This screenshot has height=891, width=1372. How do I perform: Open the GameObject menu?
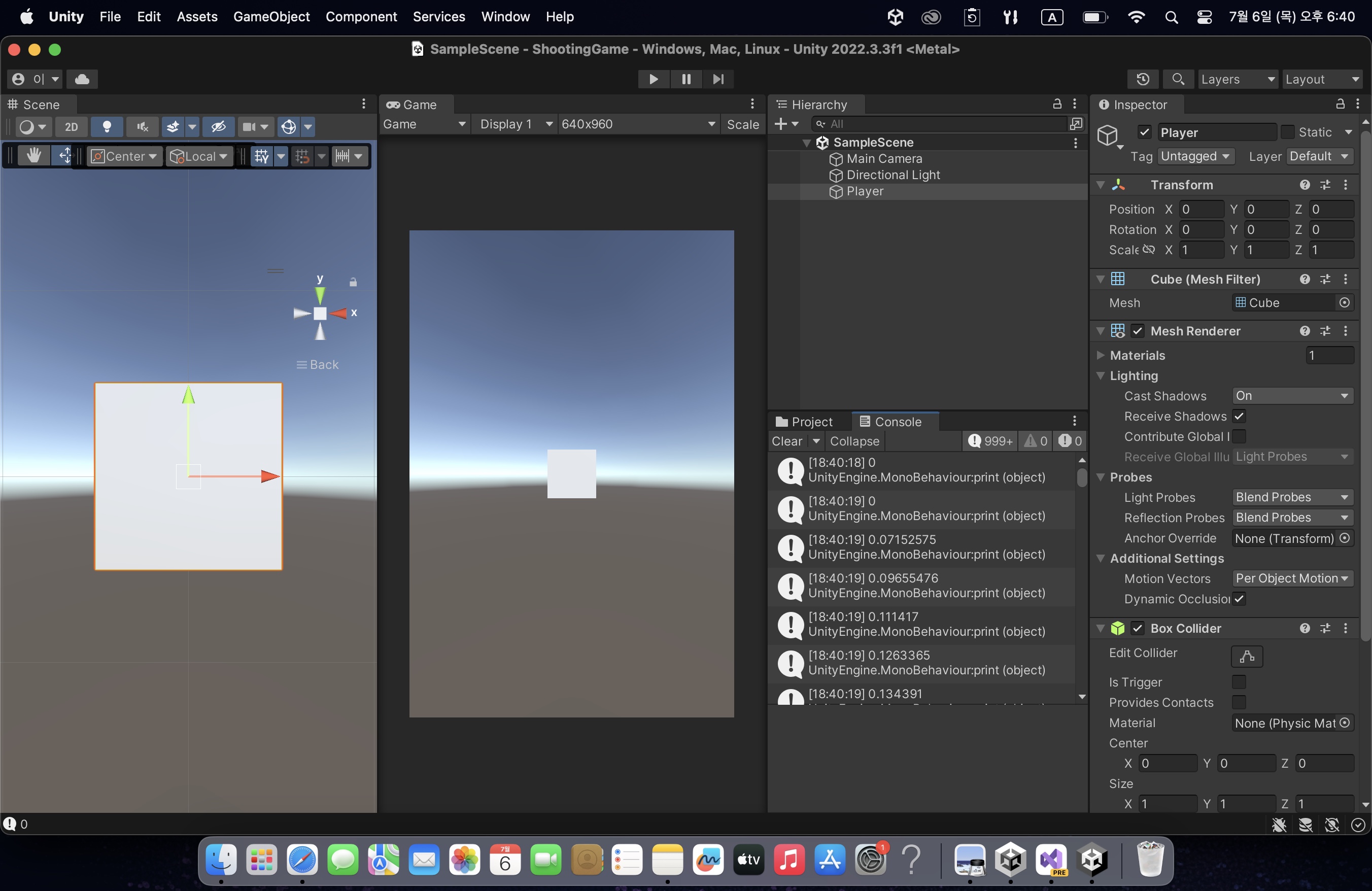tap(271, 17)
